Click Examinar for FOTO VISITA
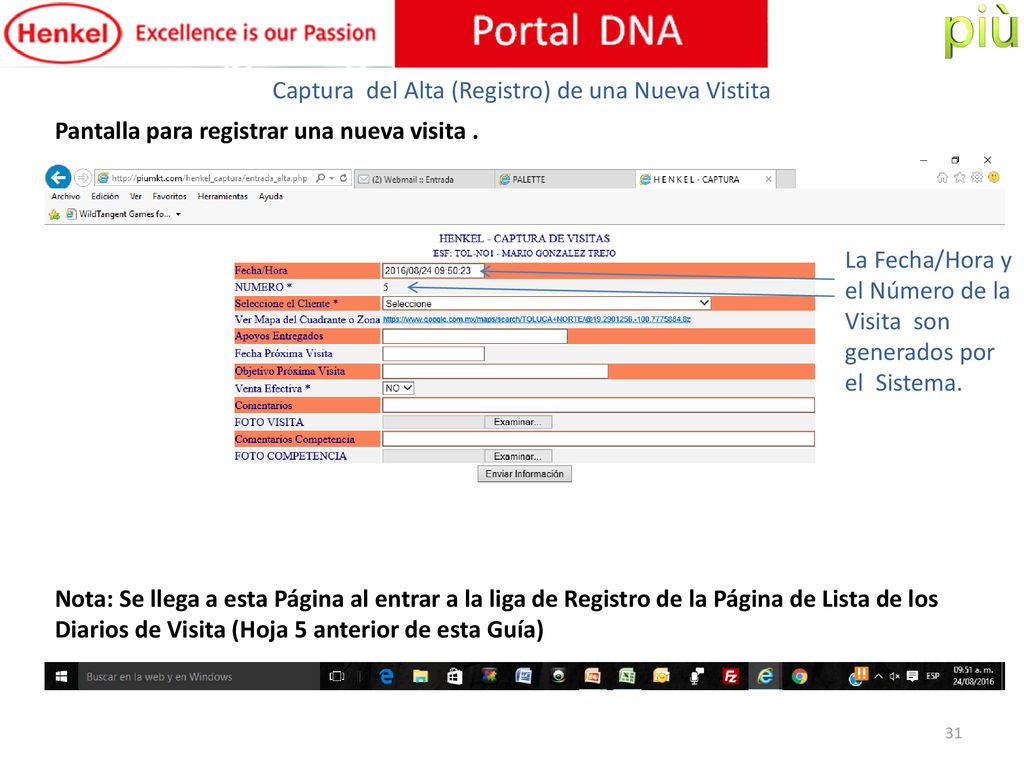The image size is (1024, 768). coord(518,422)
